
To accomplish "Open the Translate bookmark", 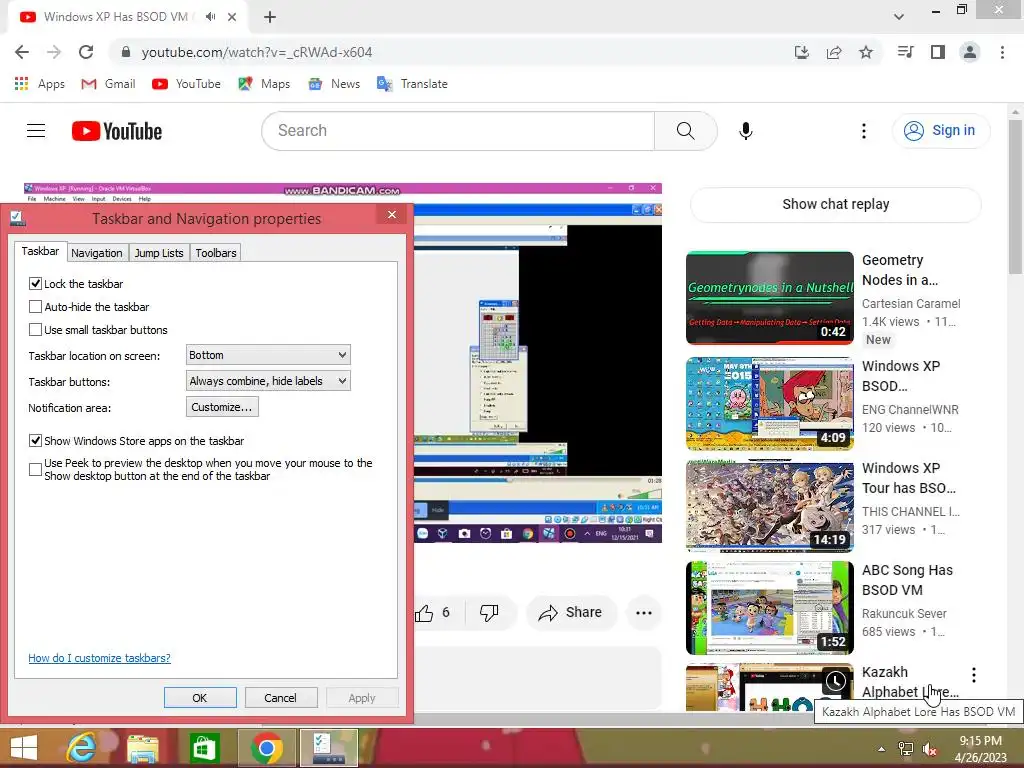I will (x=412, y=84).
